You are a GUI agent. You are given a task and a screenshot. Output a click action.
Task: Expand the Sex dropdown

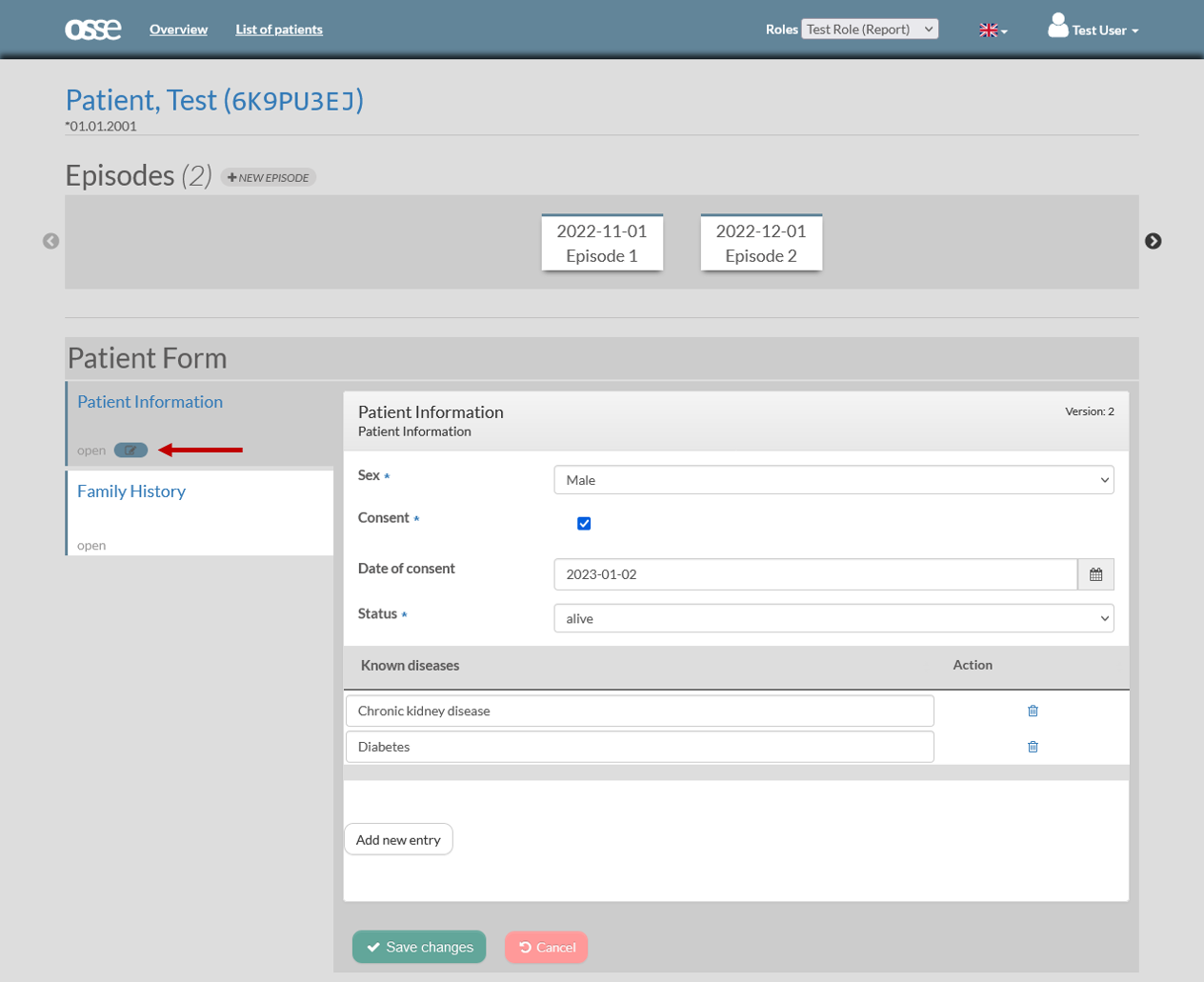833,480
